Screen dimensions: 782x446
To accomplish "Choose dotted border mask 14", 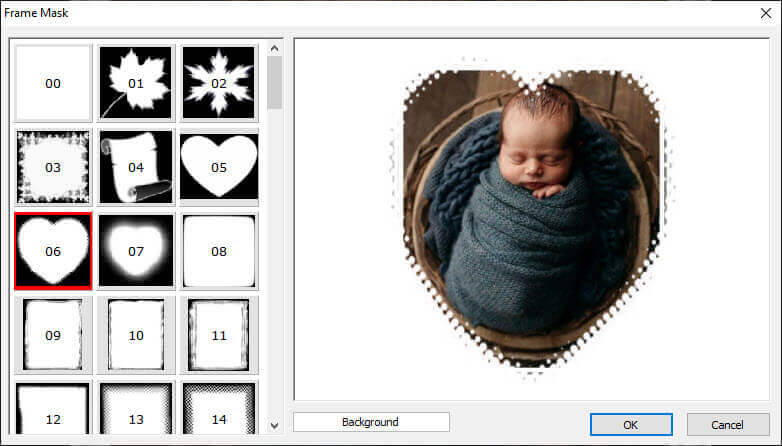I will pyautogui.click(x=218, y=408).
